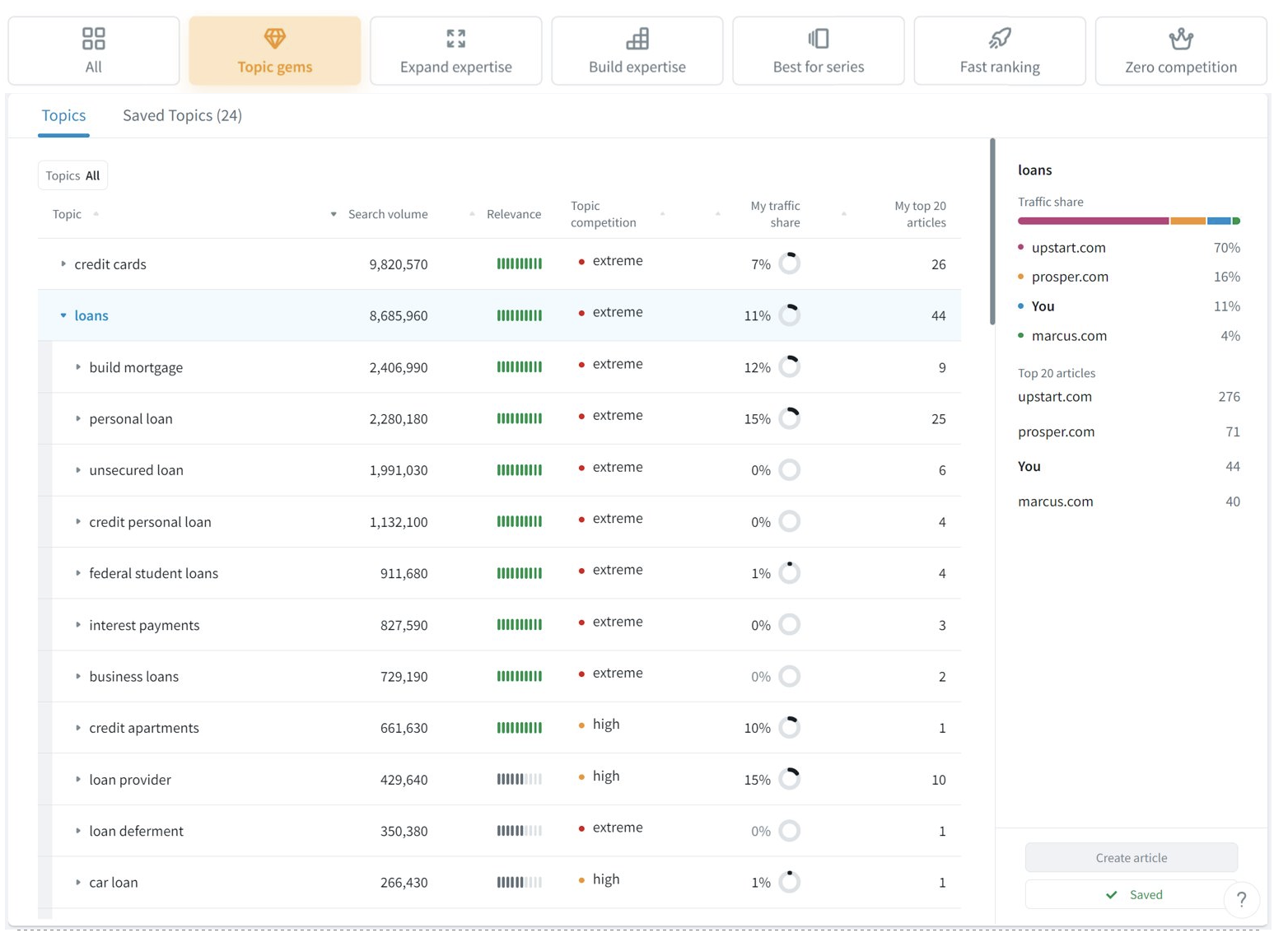Click orange competition dot for credit apartments
The image size is (1288, 942).
point(581,725)
